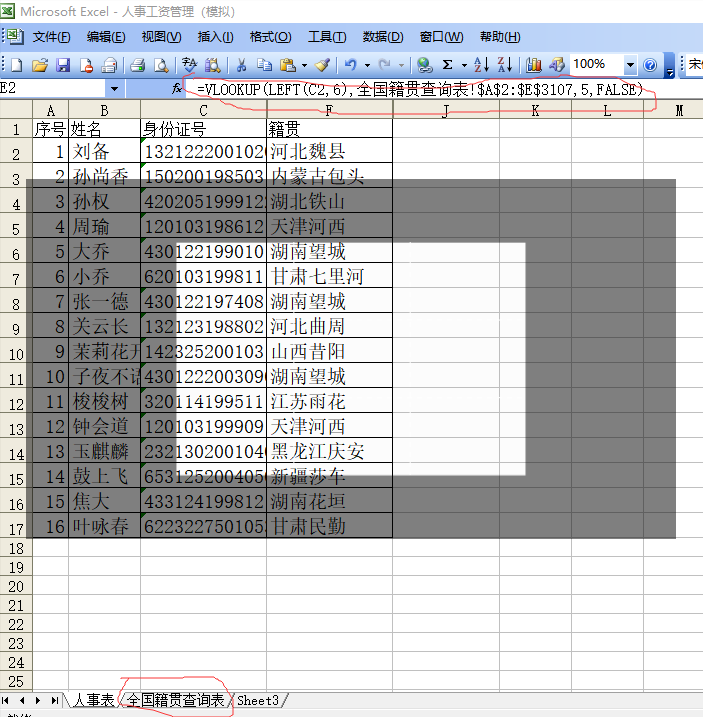Switch to the 全国籍贯查询表 sheet tab

[176, 700]
